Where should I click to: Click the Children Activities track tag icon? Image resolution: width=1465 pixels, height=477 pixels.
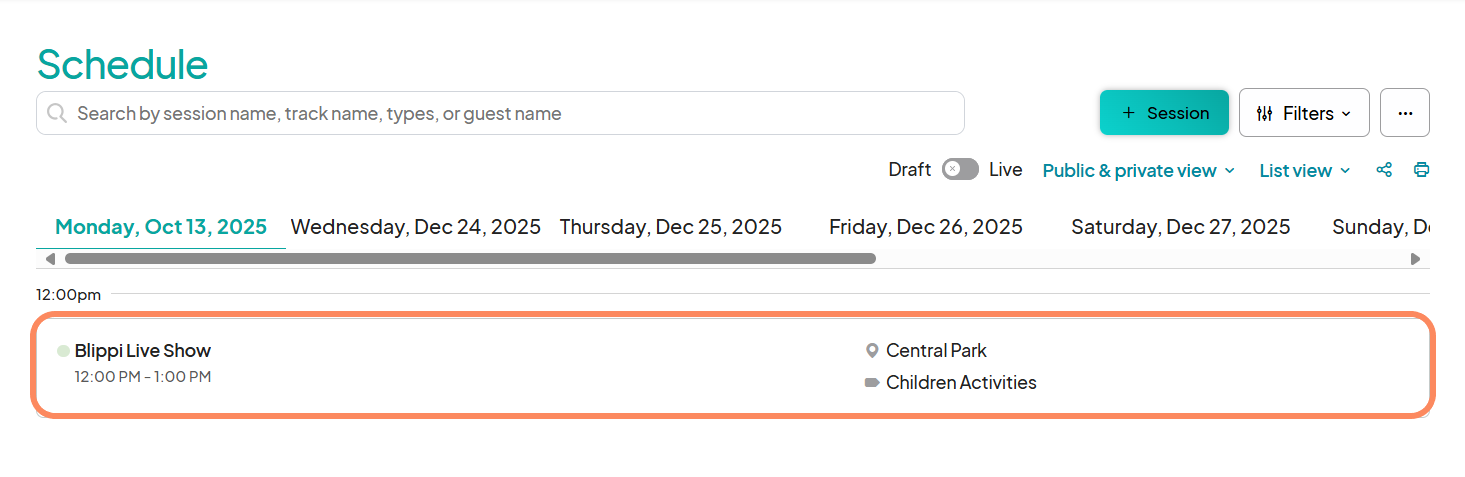pyautogui.click(x=872, y=382)
